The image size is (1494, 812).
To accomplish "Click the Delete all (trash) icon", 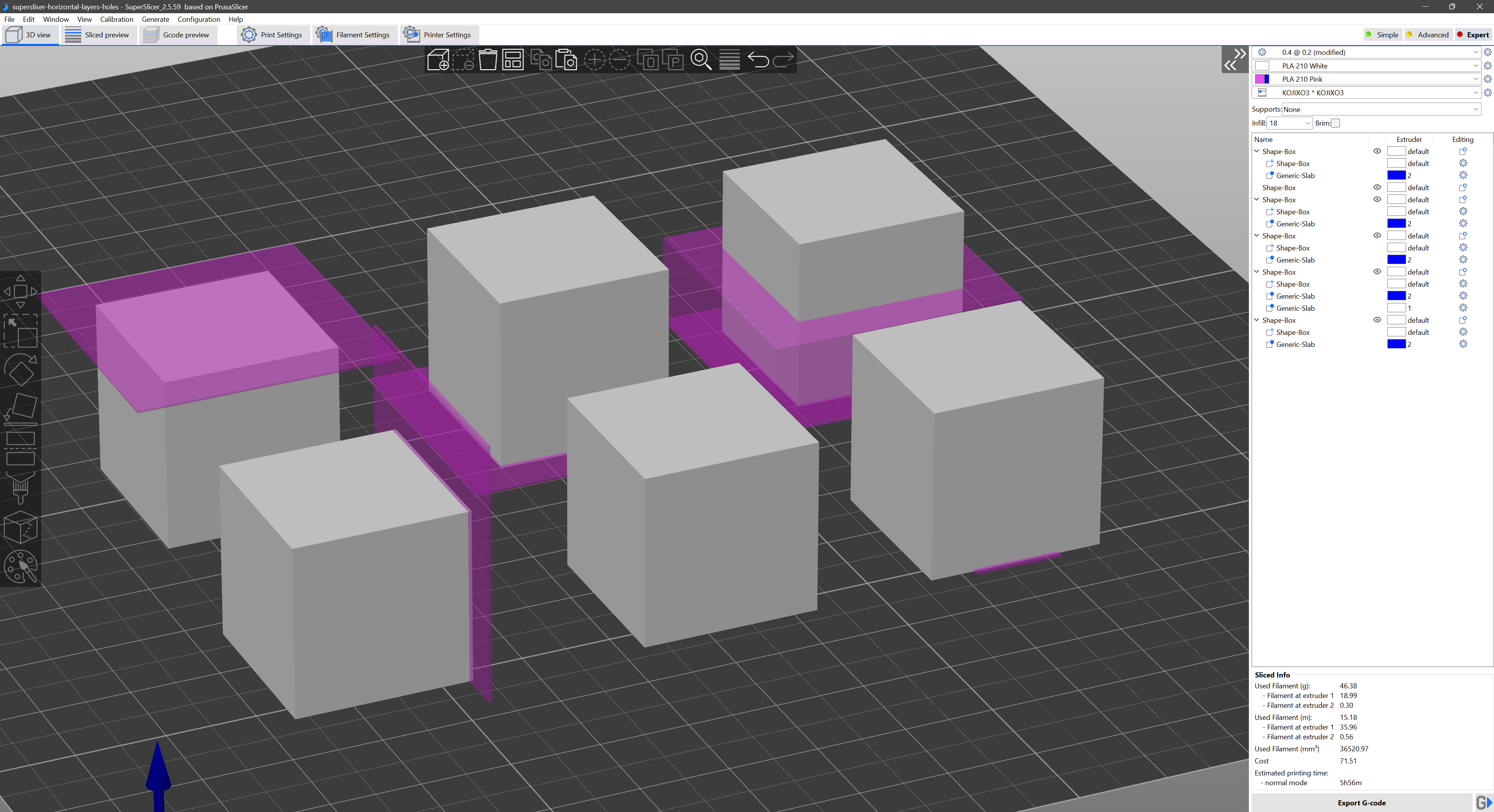I will pyautogui.click(x=488, y=60).
